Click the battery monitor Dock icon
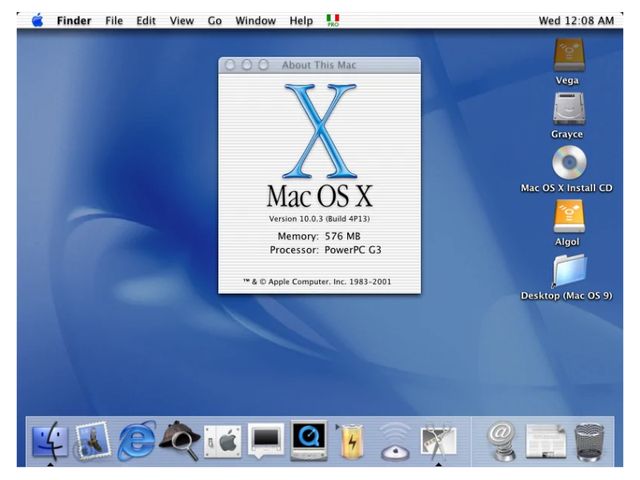Image resolution: width=640 pixels, height=480 pixels. pos(352,440)
